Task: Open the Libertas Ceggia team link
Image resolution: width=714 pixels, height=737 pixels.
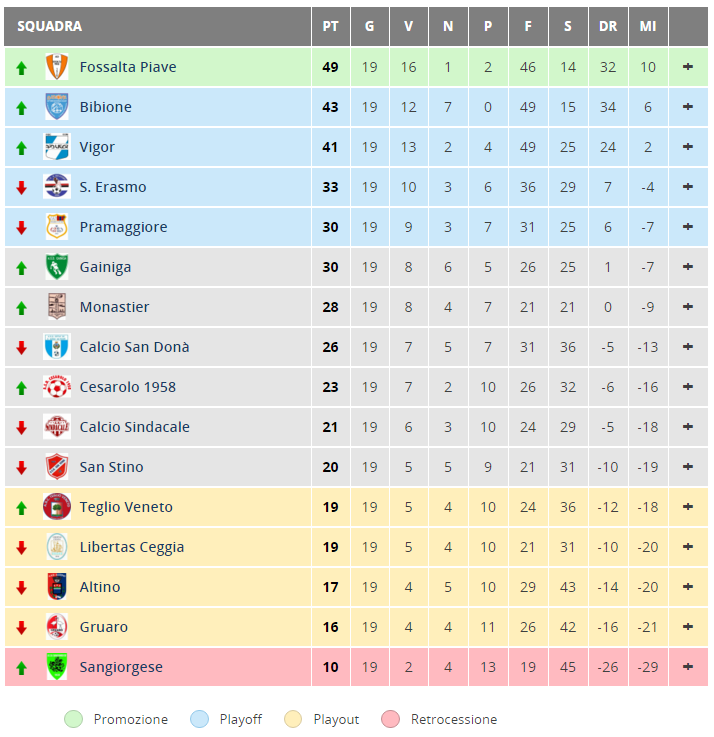Action: [x=132, y=547]
